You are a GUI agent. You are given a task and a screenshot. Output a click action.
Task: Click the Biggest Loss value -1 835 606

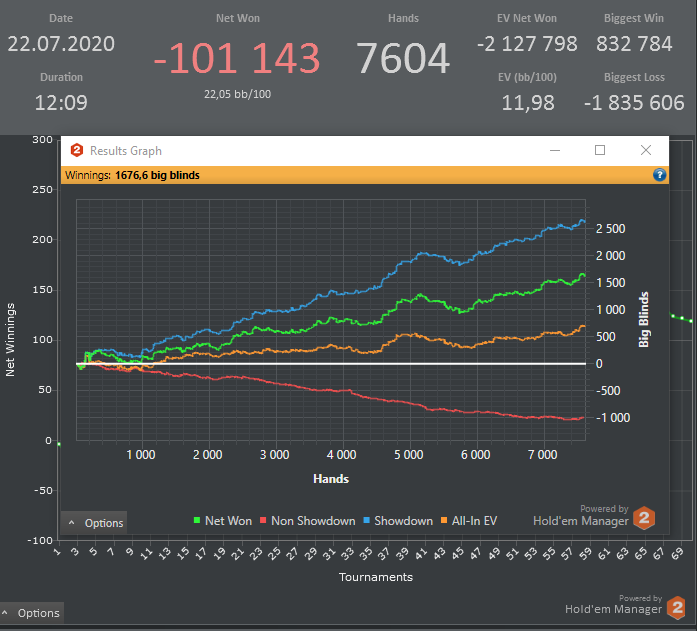tap(634, 103)
